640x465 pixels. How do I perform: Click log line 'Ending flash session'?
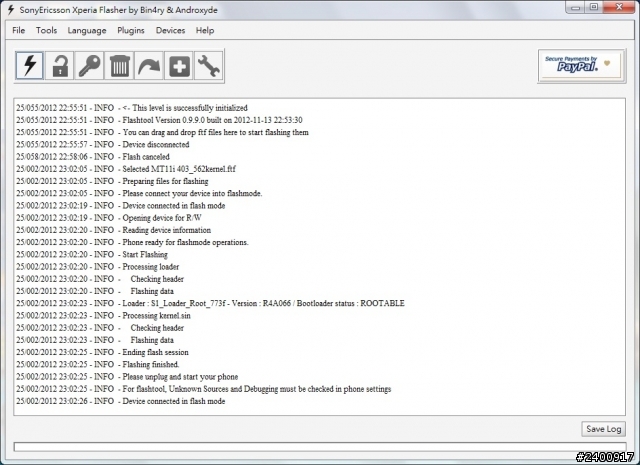tap(102, 352)
